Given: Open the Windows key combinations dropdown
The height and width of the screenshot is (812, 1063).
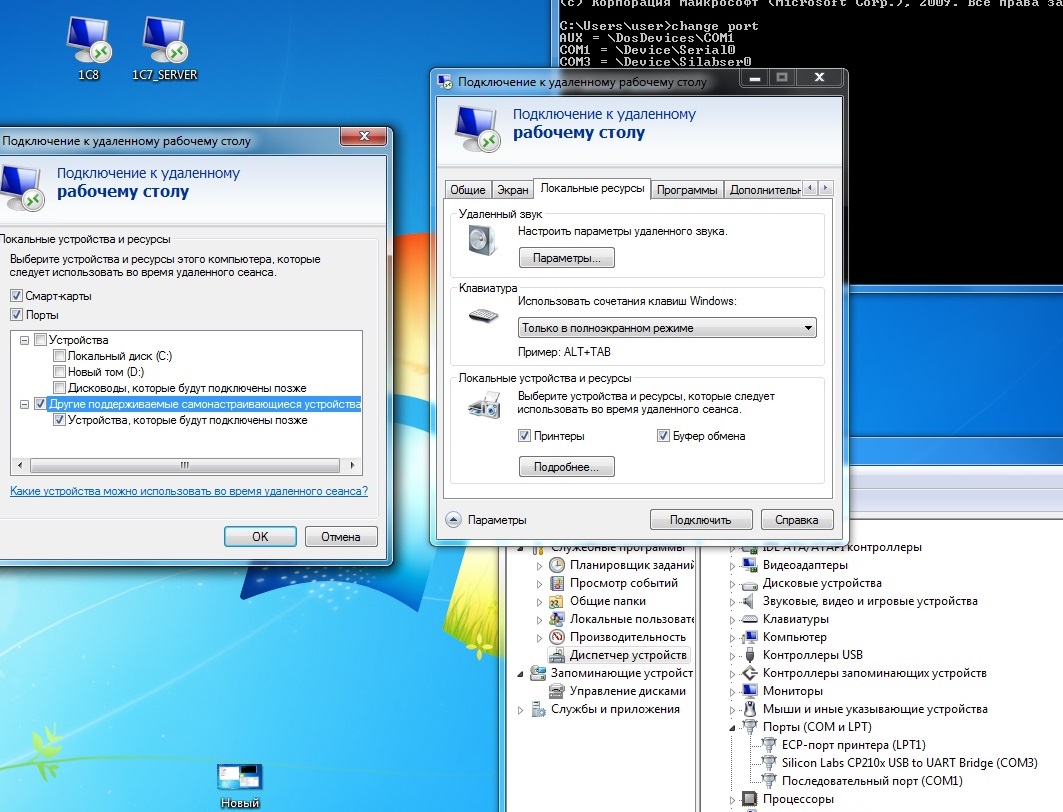Looking at the screenshot, I should click(x=667, y=328).
